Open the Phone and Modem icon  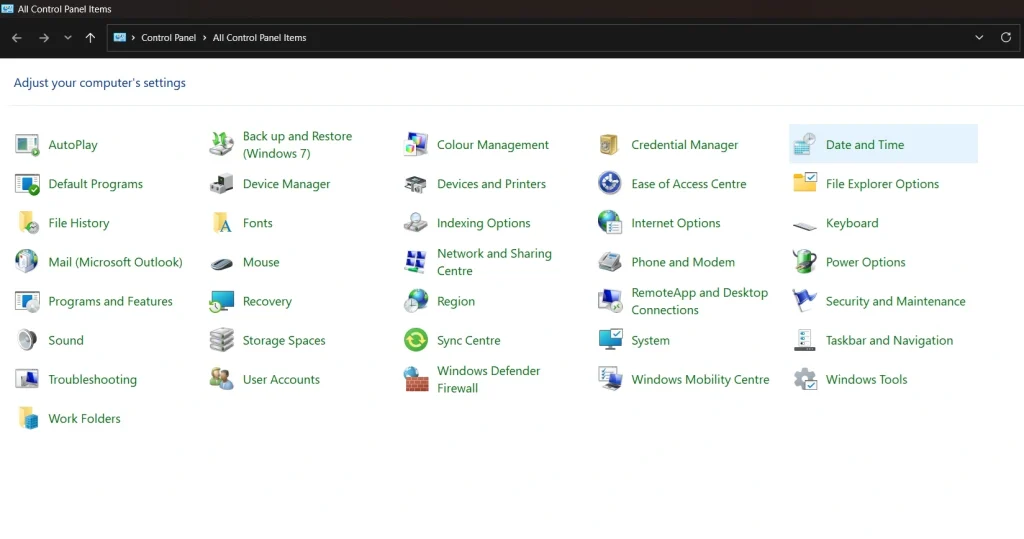[x=609, y=261]
